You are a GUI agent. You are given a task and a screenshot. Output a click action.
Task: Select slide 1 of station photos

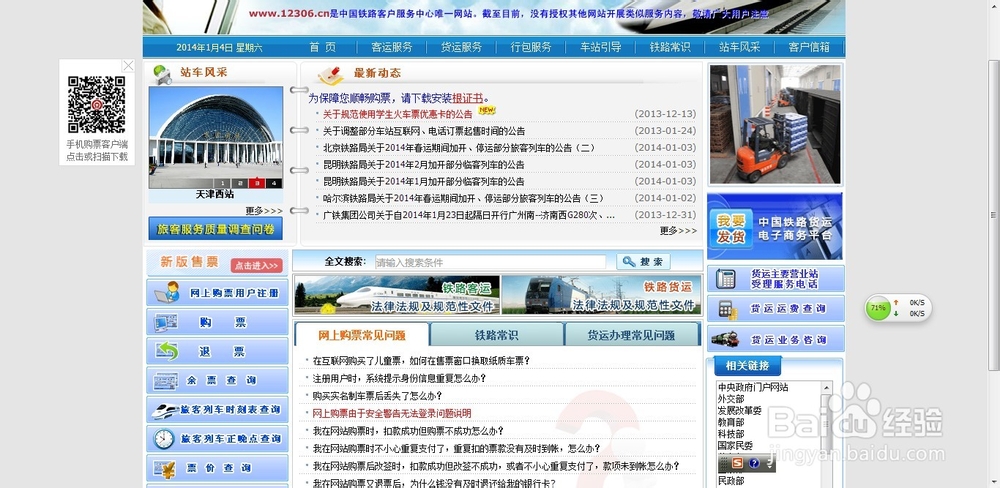(x=223, y=183)
